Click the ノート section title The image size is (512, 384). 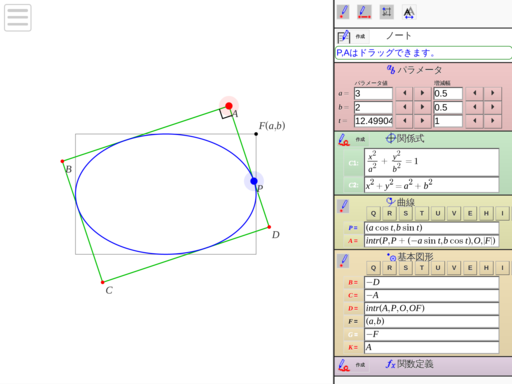pos(399,36)
